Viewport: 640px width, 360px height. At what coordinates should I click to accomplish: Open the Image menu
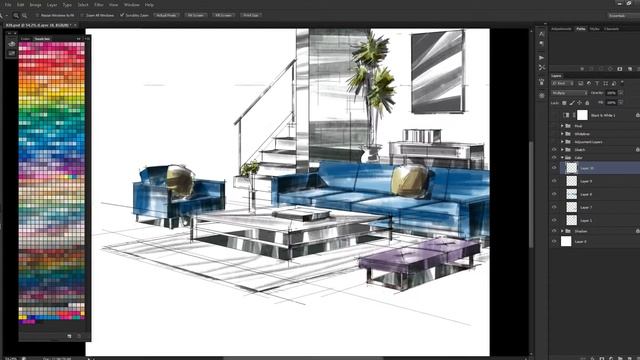tap(36, 5)
